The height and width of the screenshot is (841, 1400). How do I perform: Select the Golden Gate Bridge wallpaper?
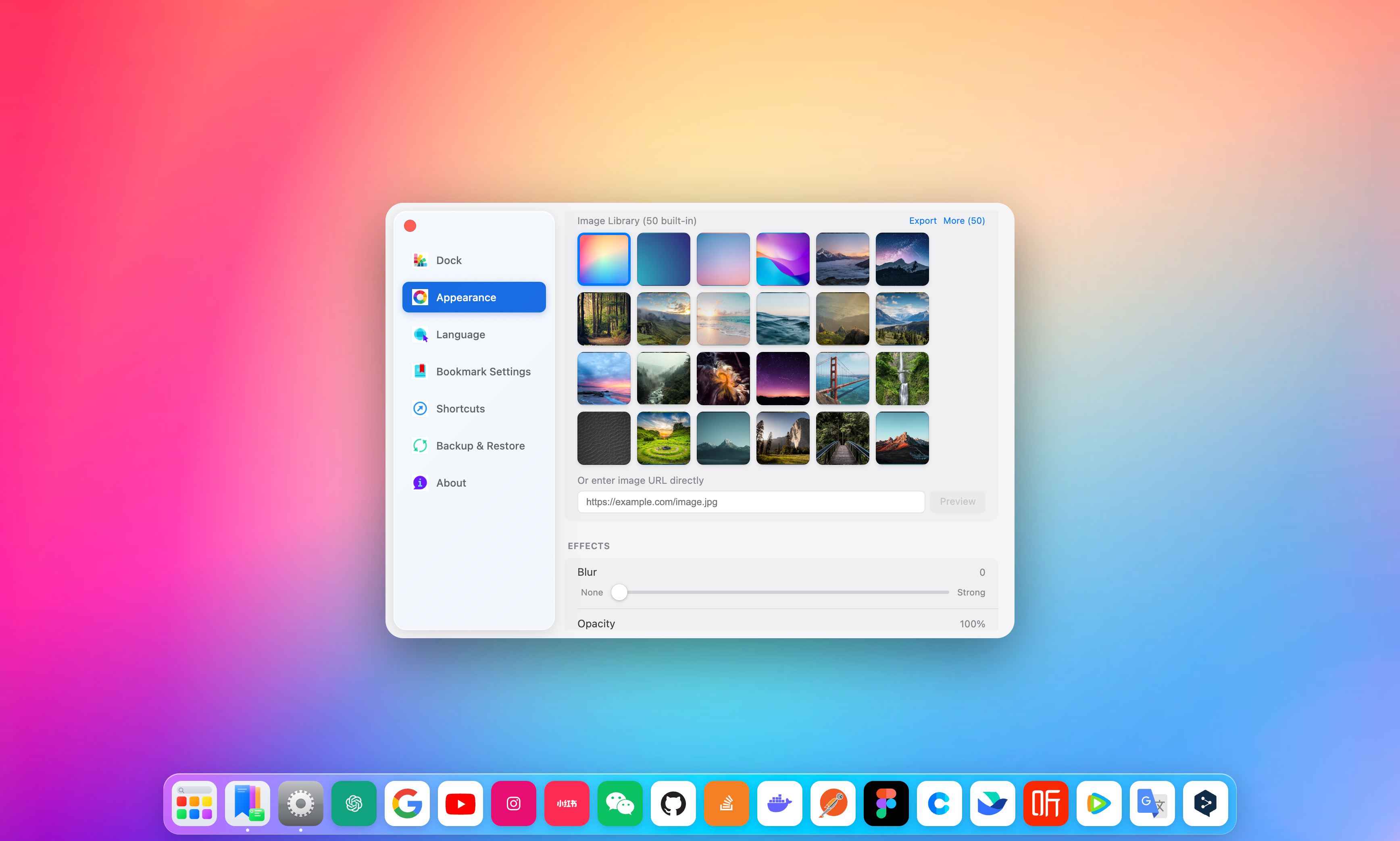pos(842,378)
